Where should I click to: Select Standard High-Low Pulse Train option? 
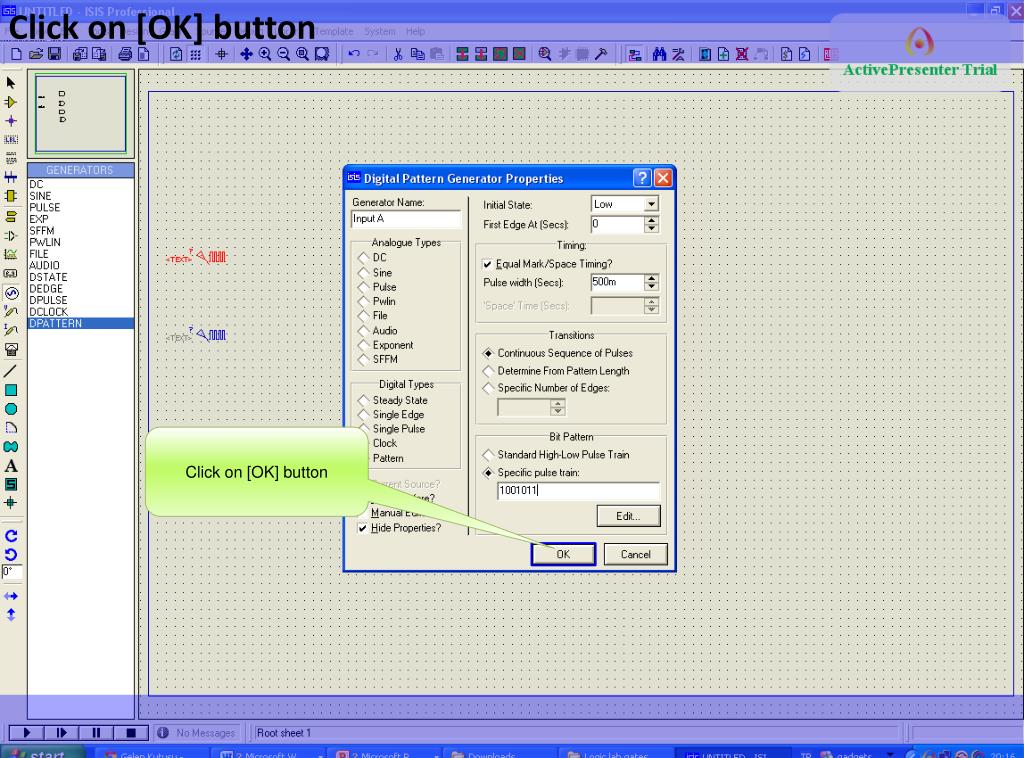[488, 454]
